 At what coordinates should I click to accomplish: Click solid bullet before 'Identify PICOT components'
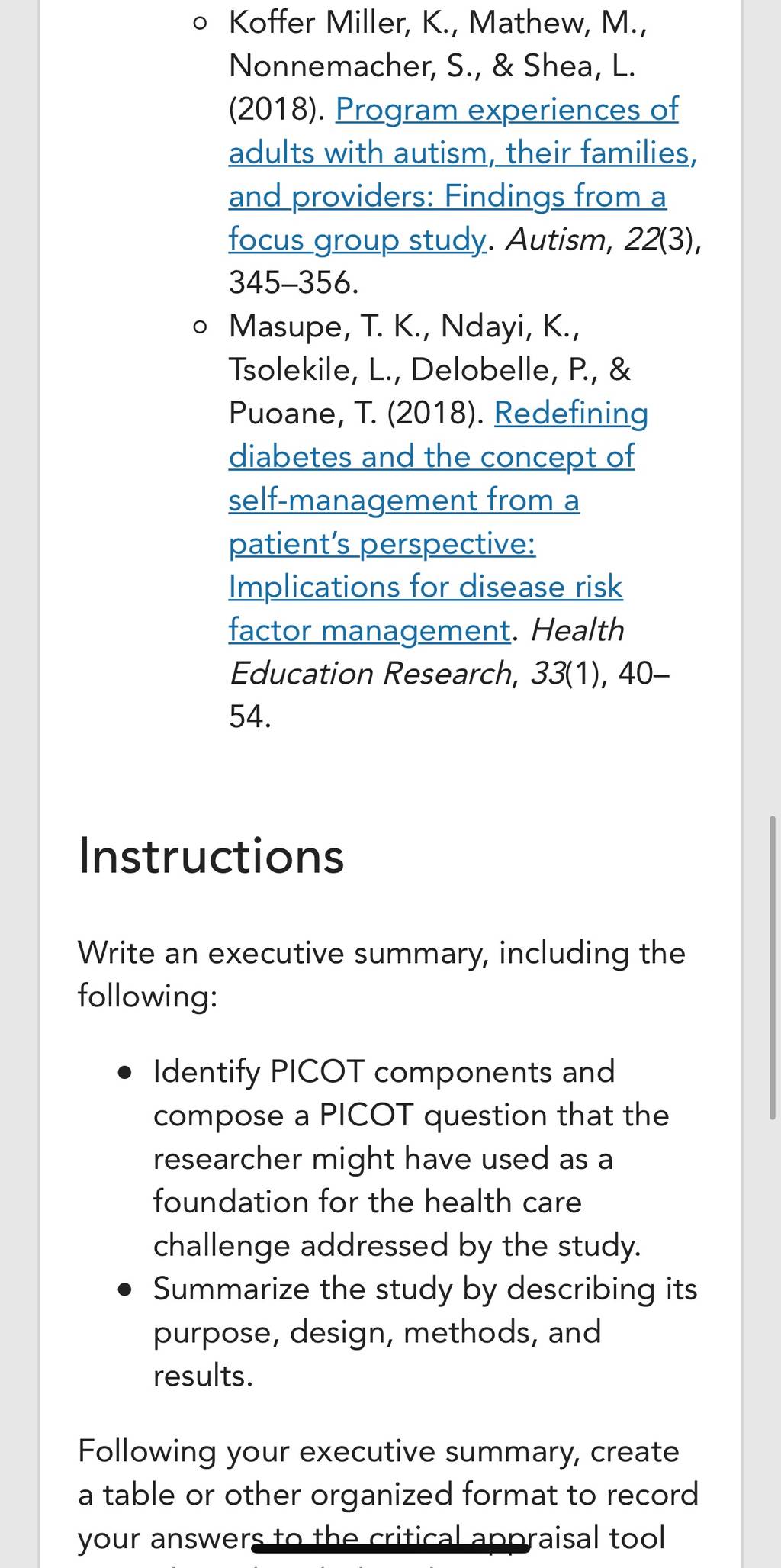[x=126, y=1074]
